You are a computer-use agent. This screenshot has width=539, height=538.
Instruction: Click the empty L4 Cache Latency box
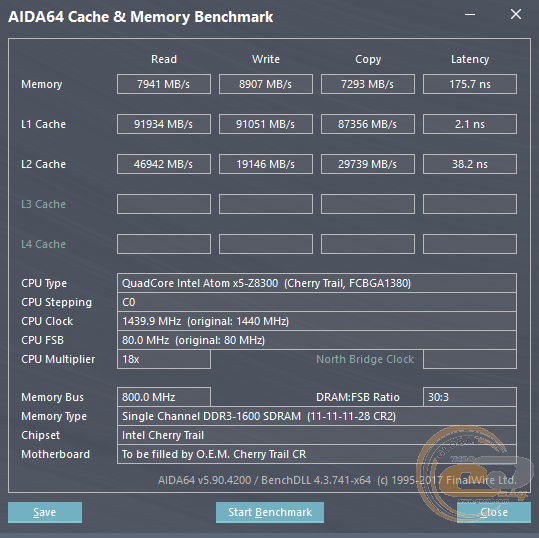pos(470,244)
